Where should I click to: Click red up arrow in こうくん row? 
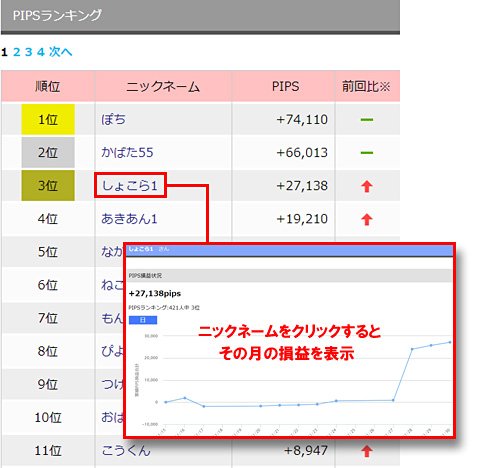click(367, 451)
